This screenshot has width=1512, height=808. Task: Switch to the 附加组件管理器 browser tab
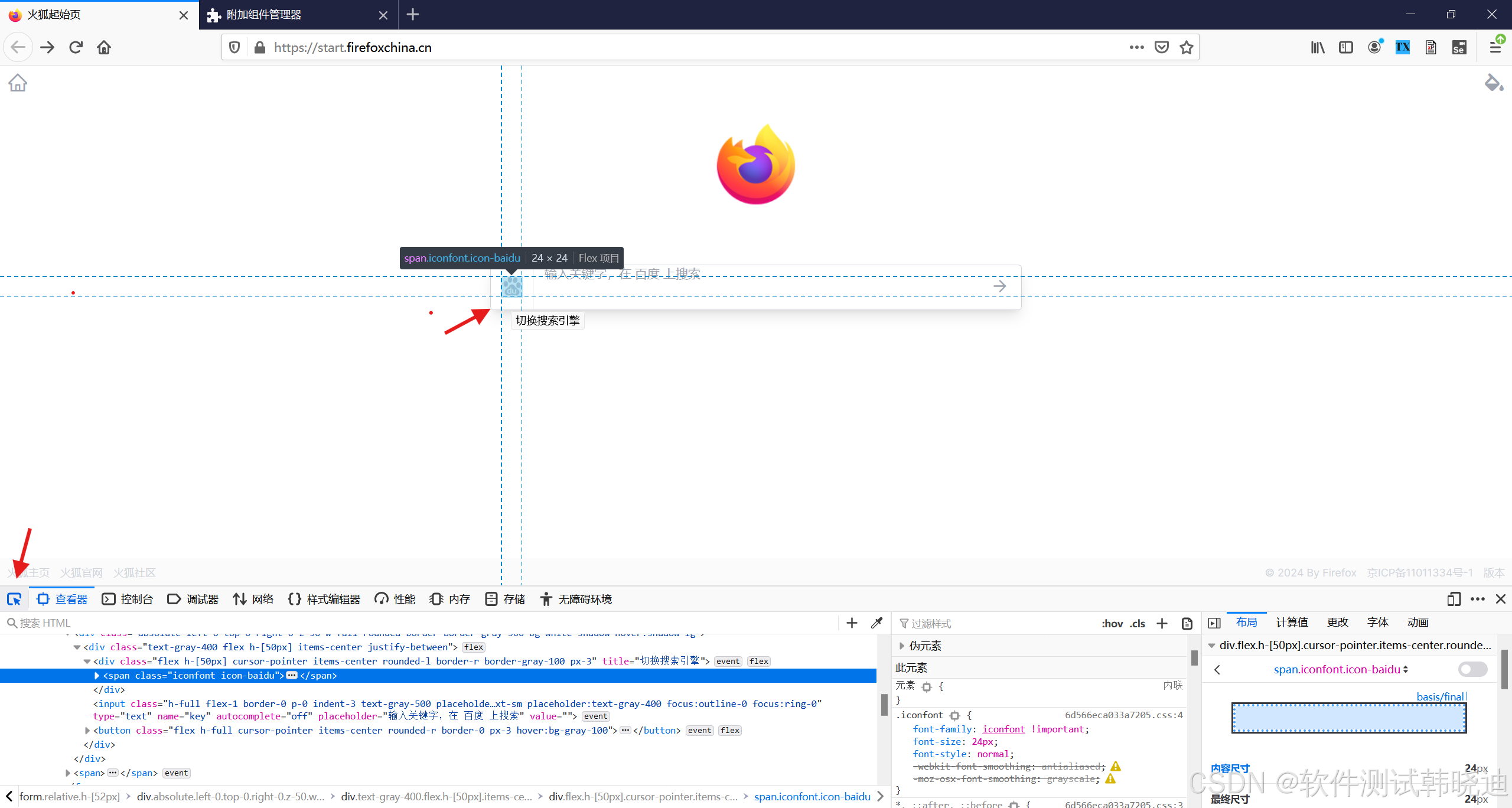tap(297, 15)
